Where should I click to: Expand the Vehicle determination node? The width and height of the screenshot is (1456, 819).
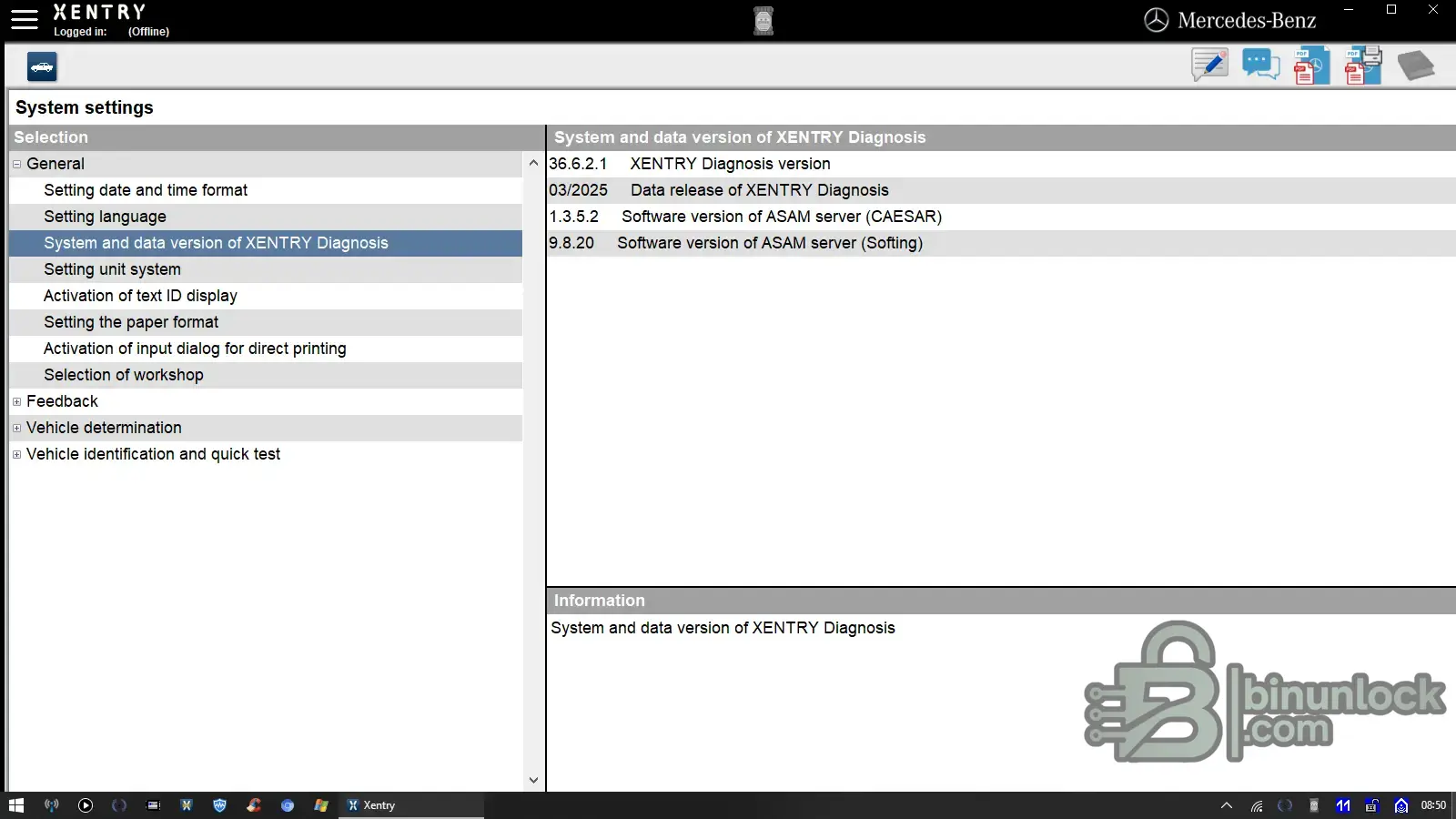[x=17, y=428]
